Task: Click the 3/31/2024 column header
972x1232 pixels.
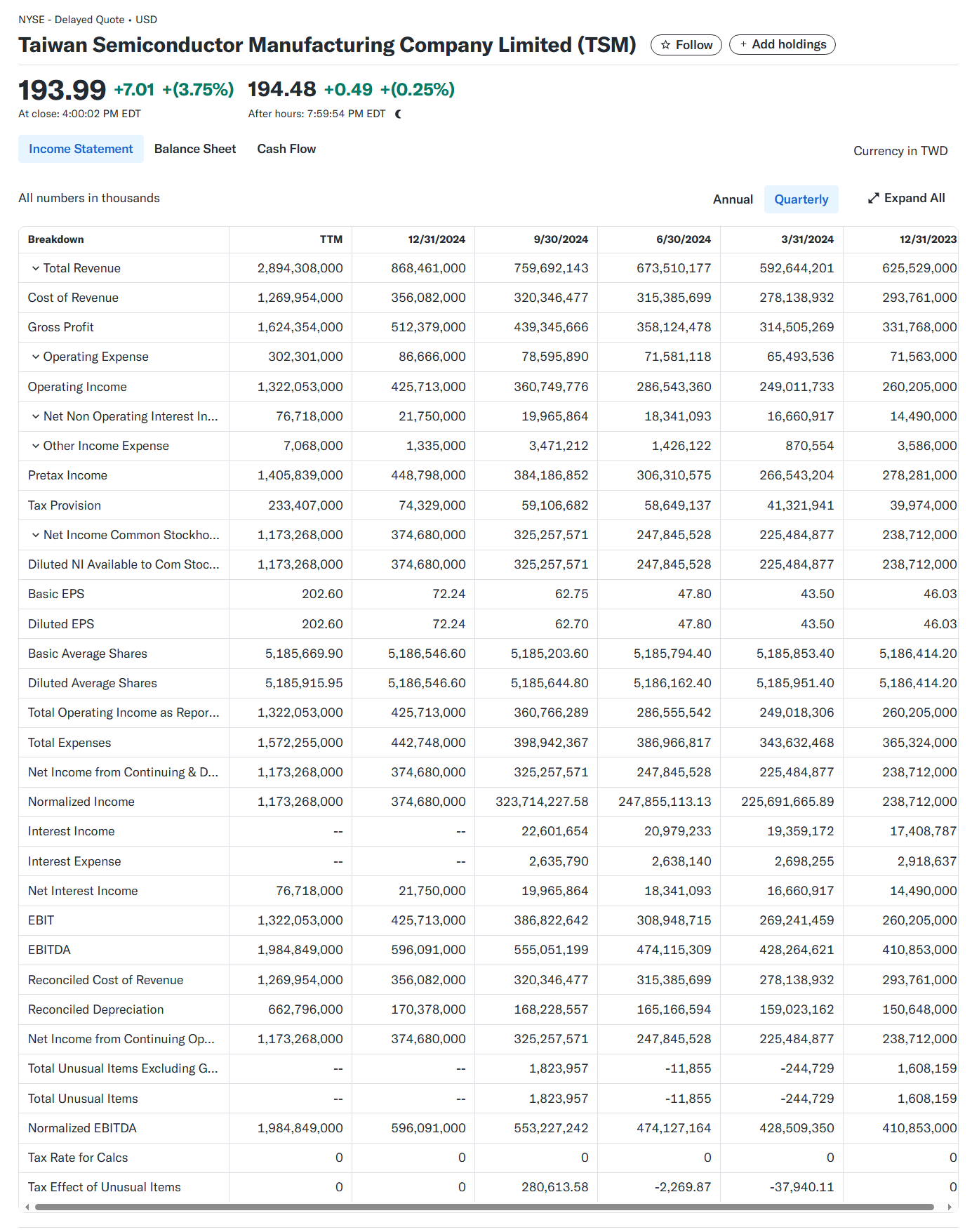Action: tap(807, 239)
